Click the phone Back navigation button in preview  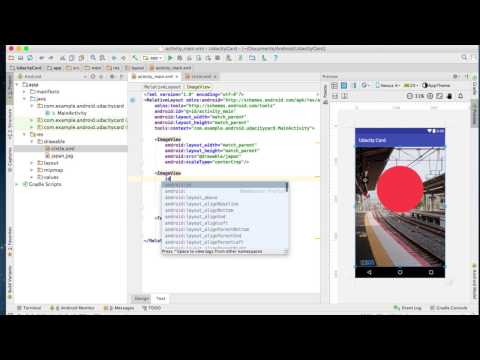pyautogui.click(x=369, y=272)
